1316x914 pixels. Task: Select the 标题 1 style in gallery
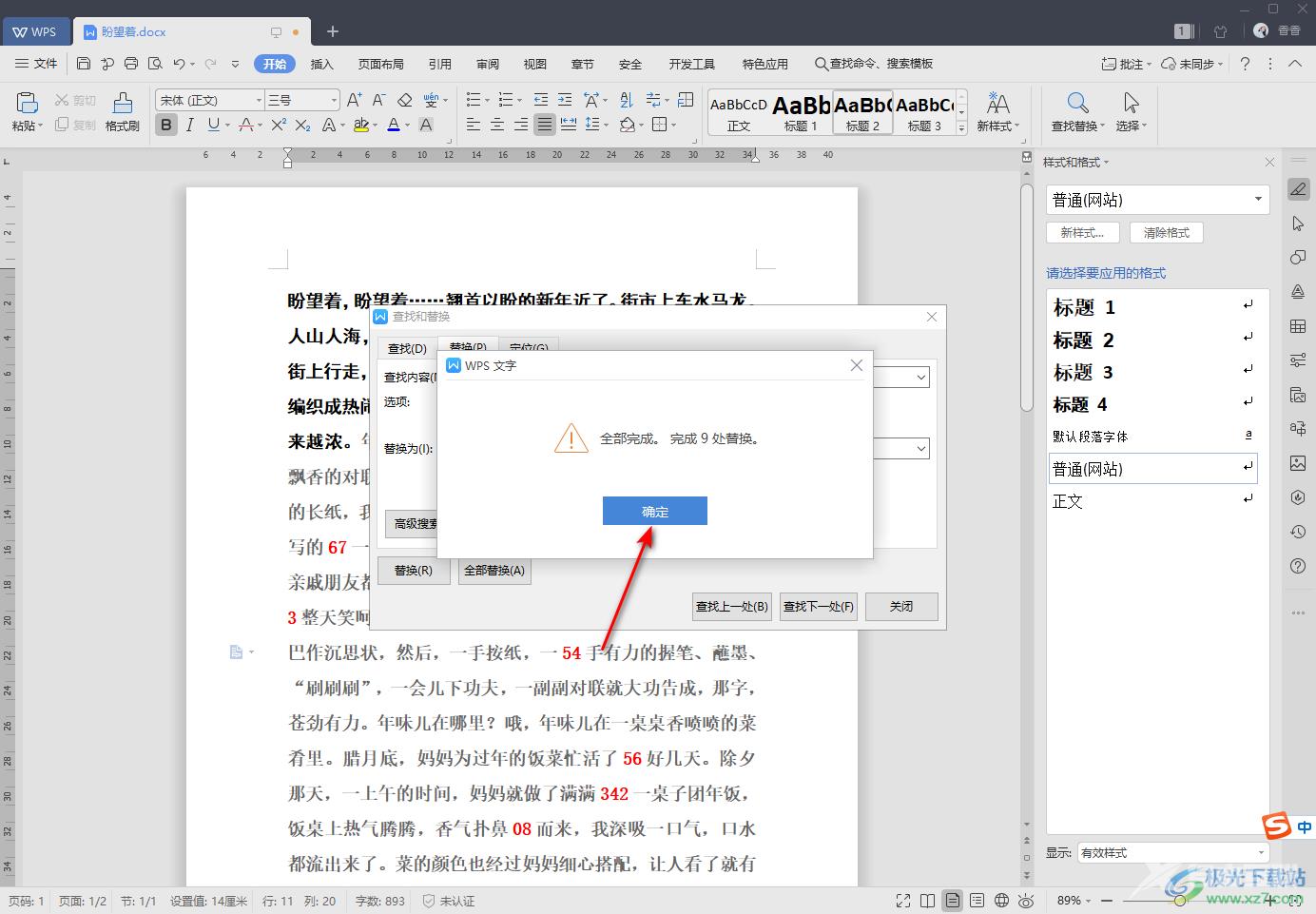801,112
